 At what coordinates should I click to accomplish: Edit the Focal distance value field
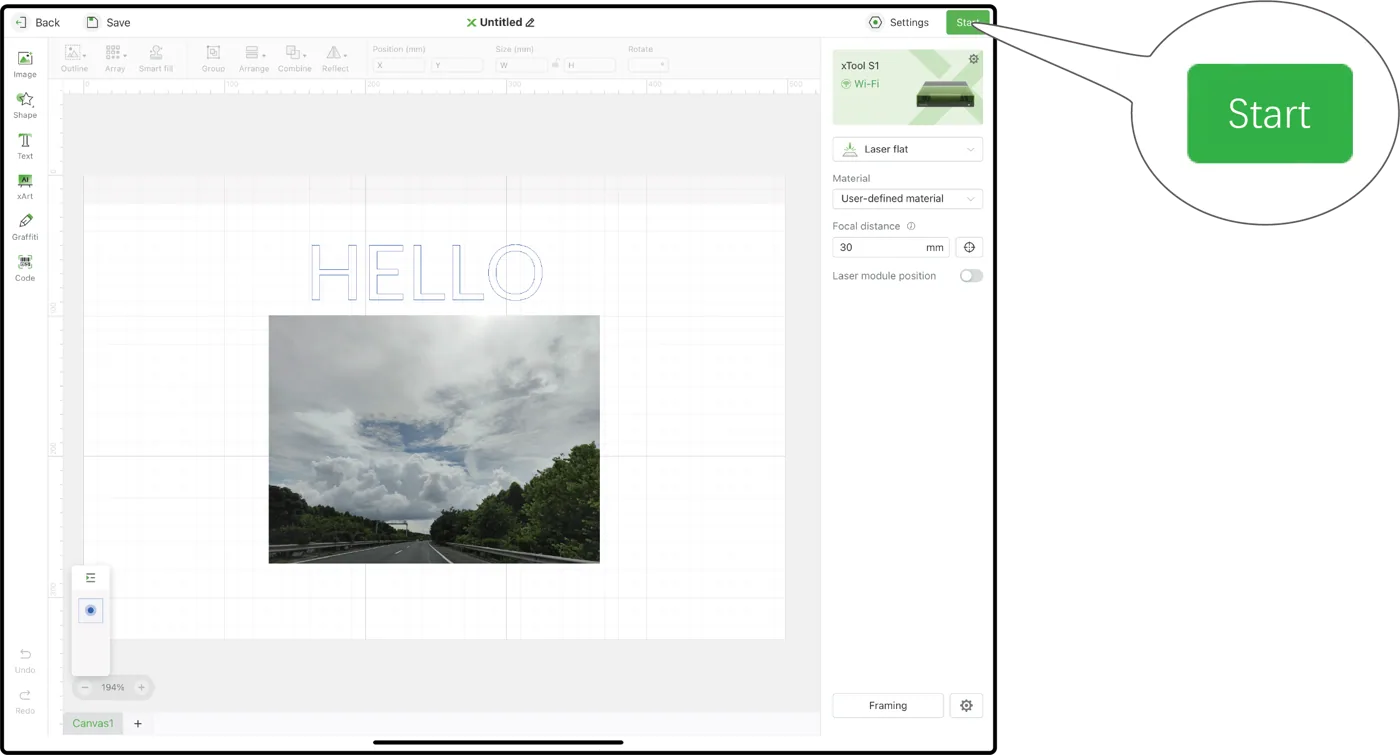(x=890, y=247)
